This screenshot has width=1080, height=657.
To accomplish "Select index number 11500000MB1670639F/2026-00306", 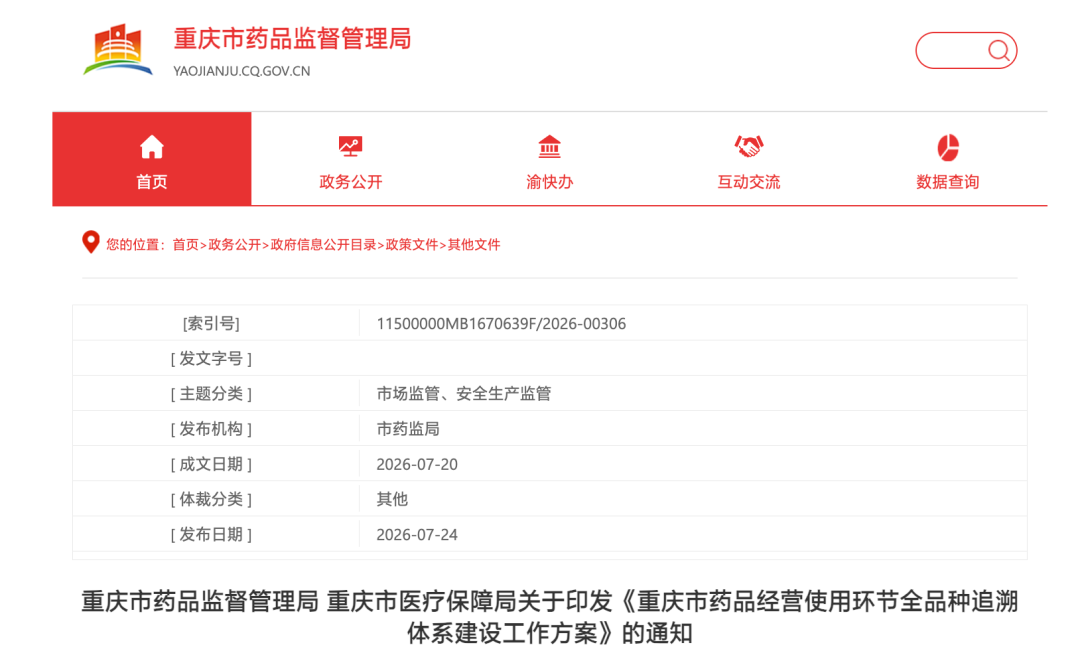I will pyautogui.click(x=501, y=324).
